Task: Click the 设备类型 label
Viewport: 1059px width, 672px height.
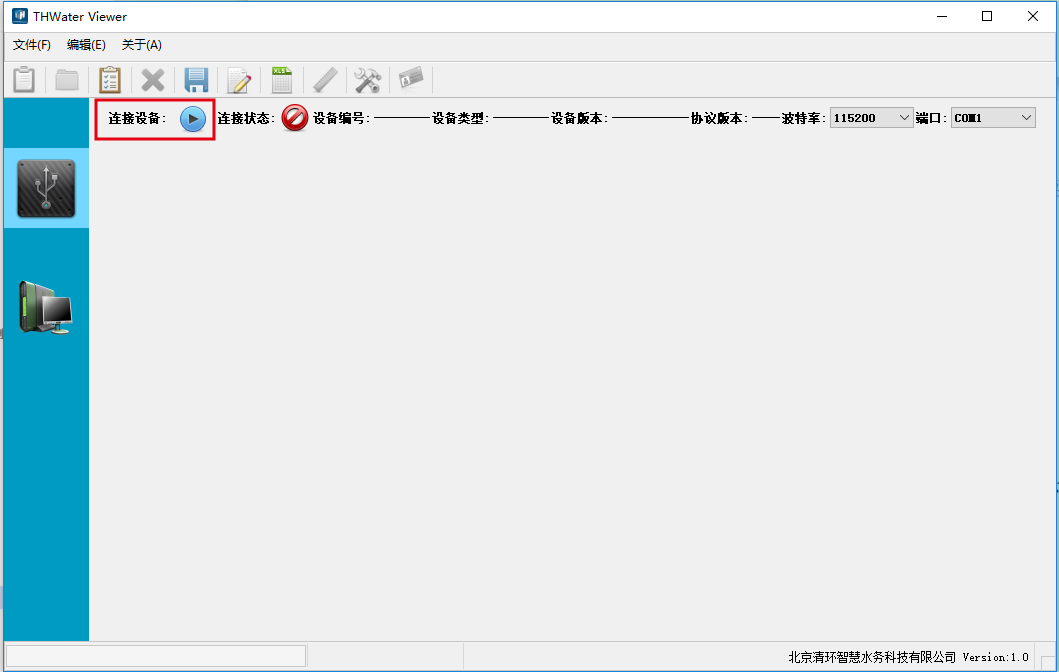Action: pos(460,118)
